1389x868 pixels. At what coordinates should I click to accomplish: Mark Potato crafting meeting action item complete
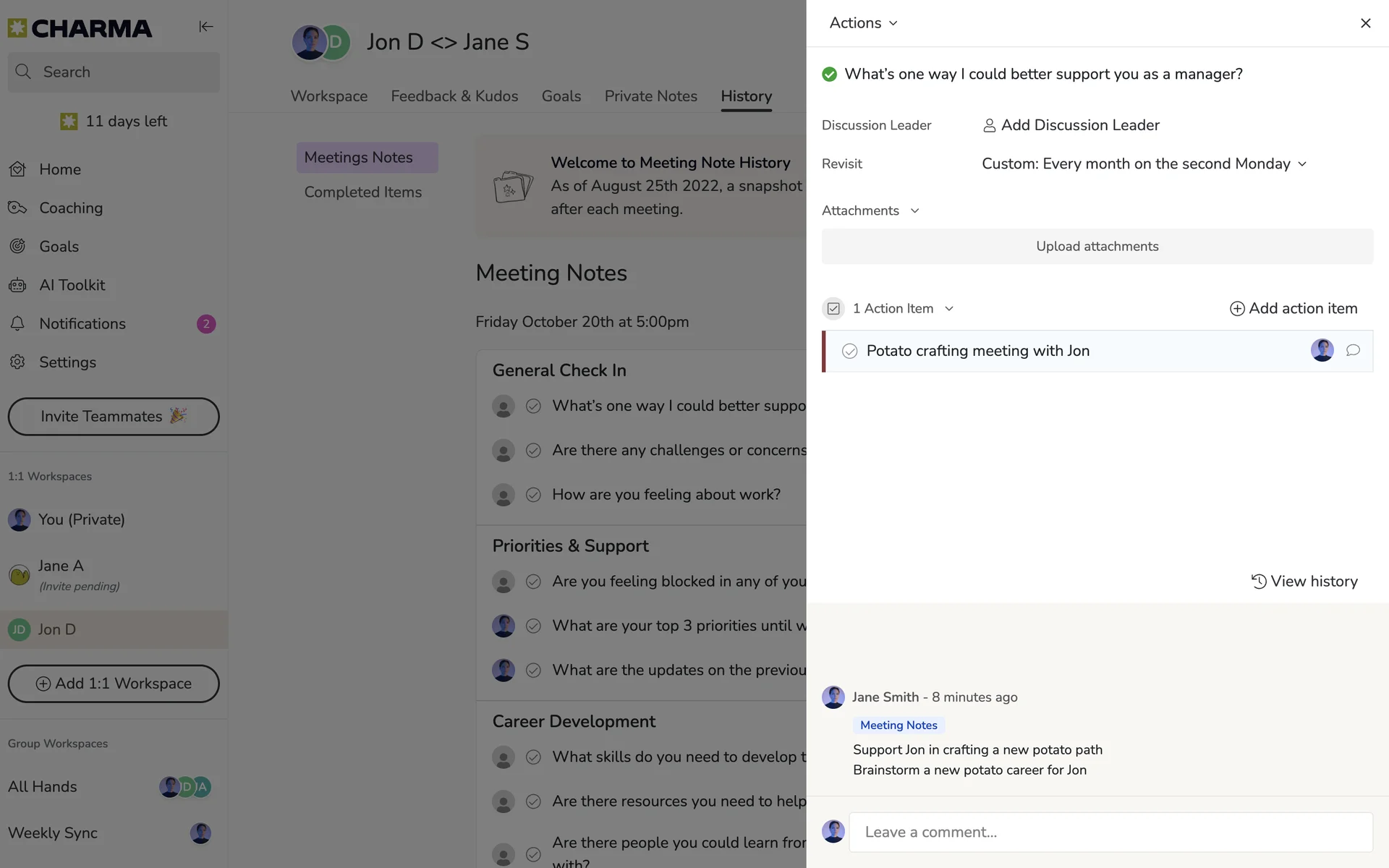pyautogui.click(x=849, y=352)
